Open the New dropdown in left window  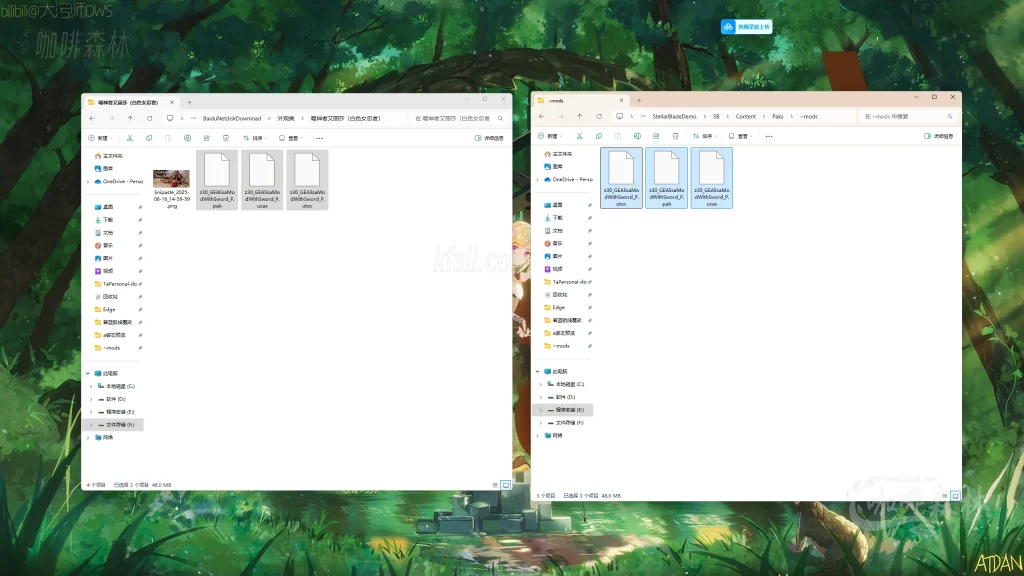coord(100,138)
